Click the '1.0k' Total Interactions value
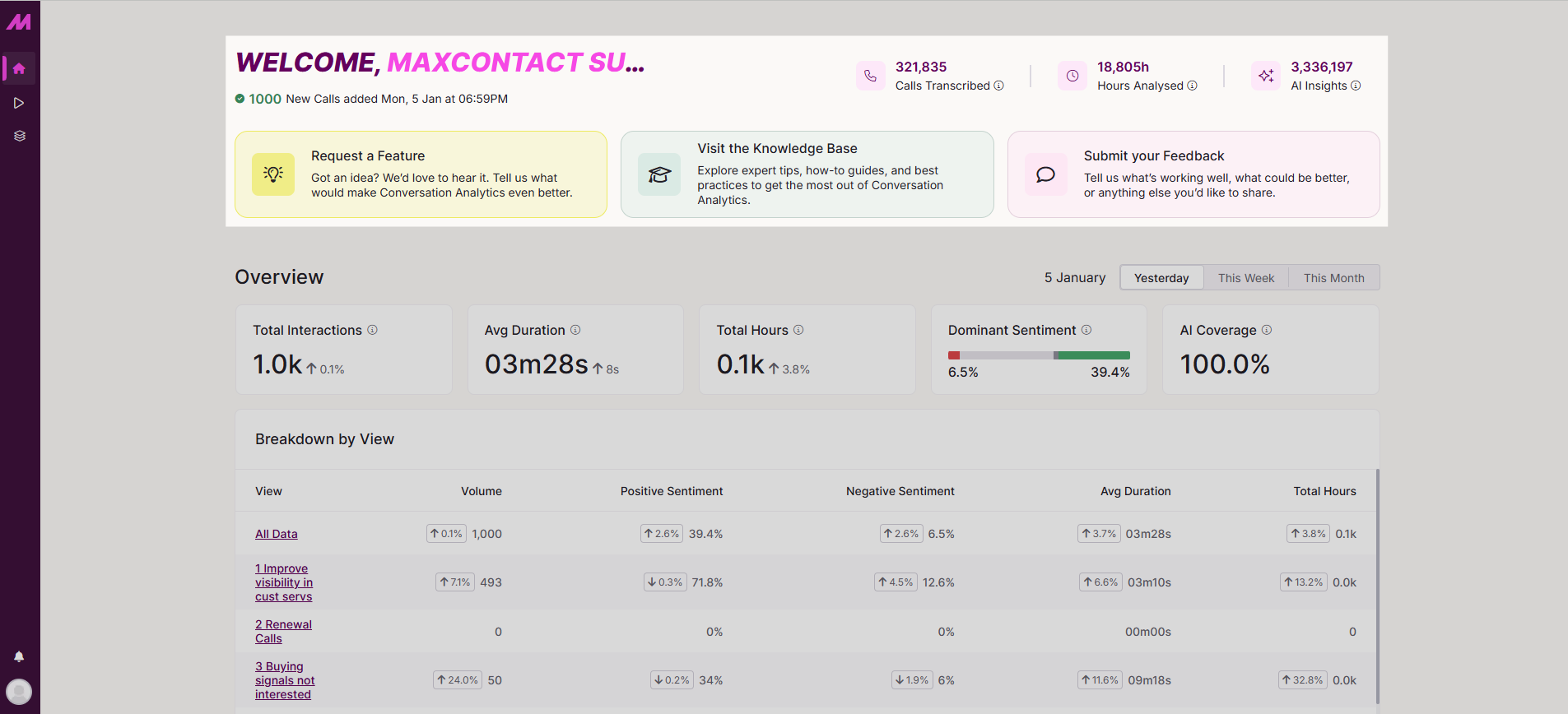 277,364
